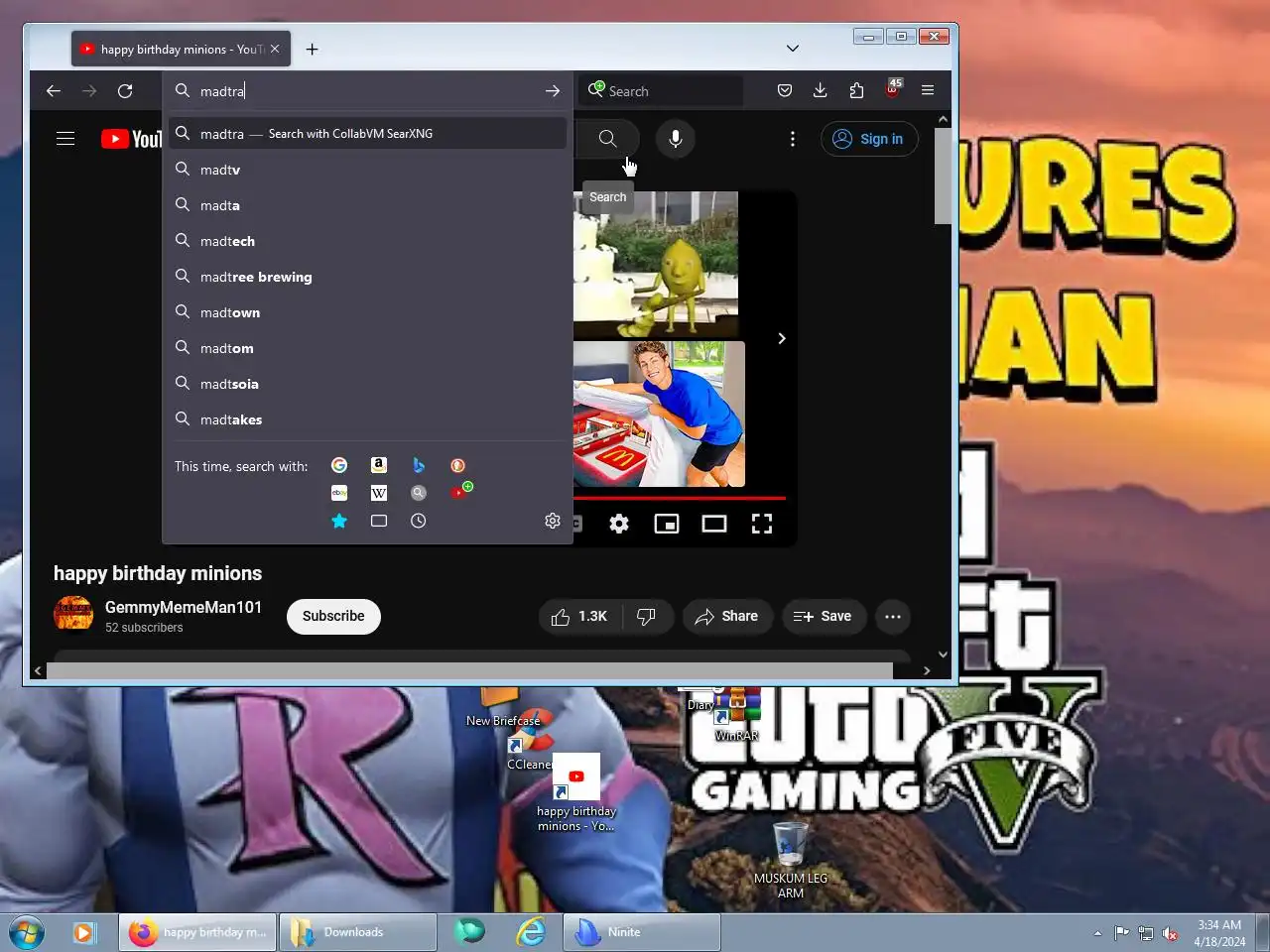Search this time with Amazon icon
The height and width of the screenshot is (952, 1270).
[379, 465]
